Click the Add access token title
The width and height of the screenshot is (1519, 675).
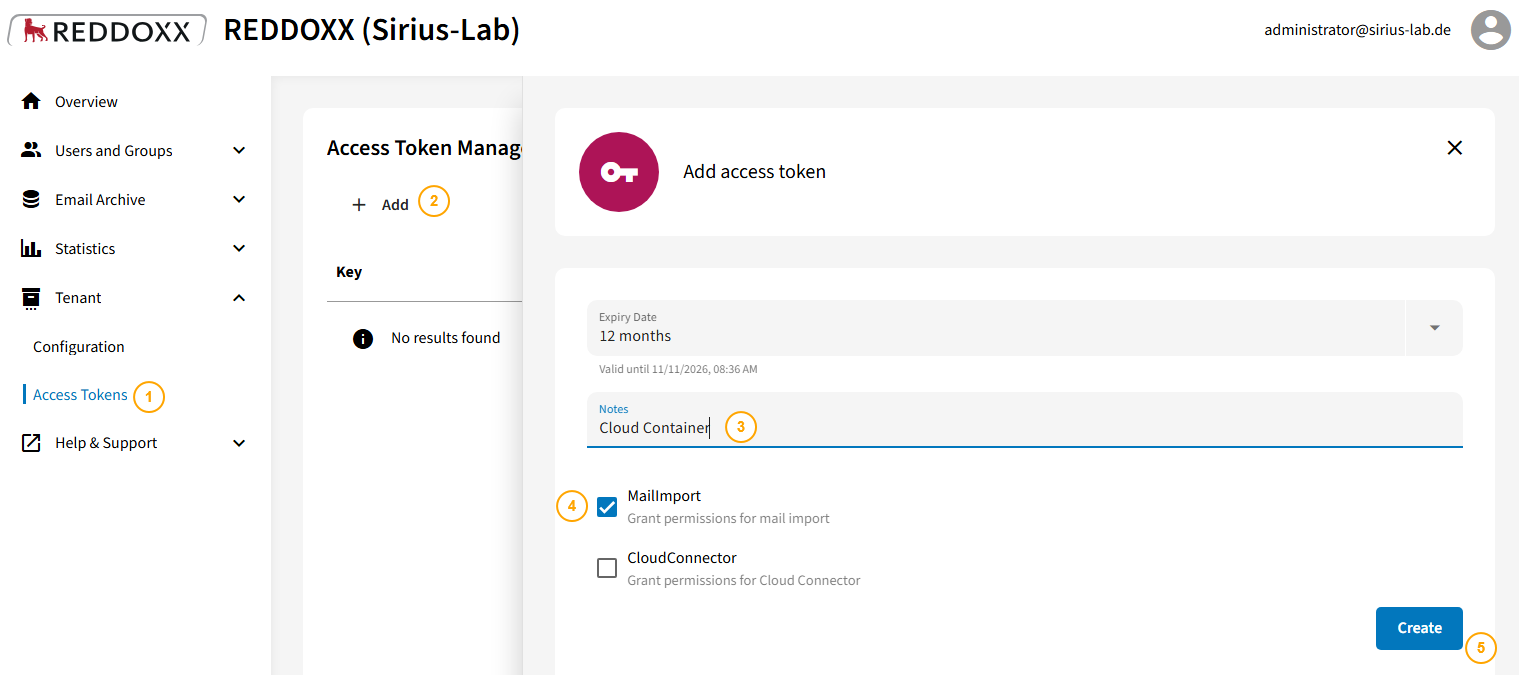click(x=754, y=172)
